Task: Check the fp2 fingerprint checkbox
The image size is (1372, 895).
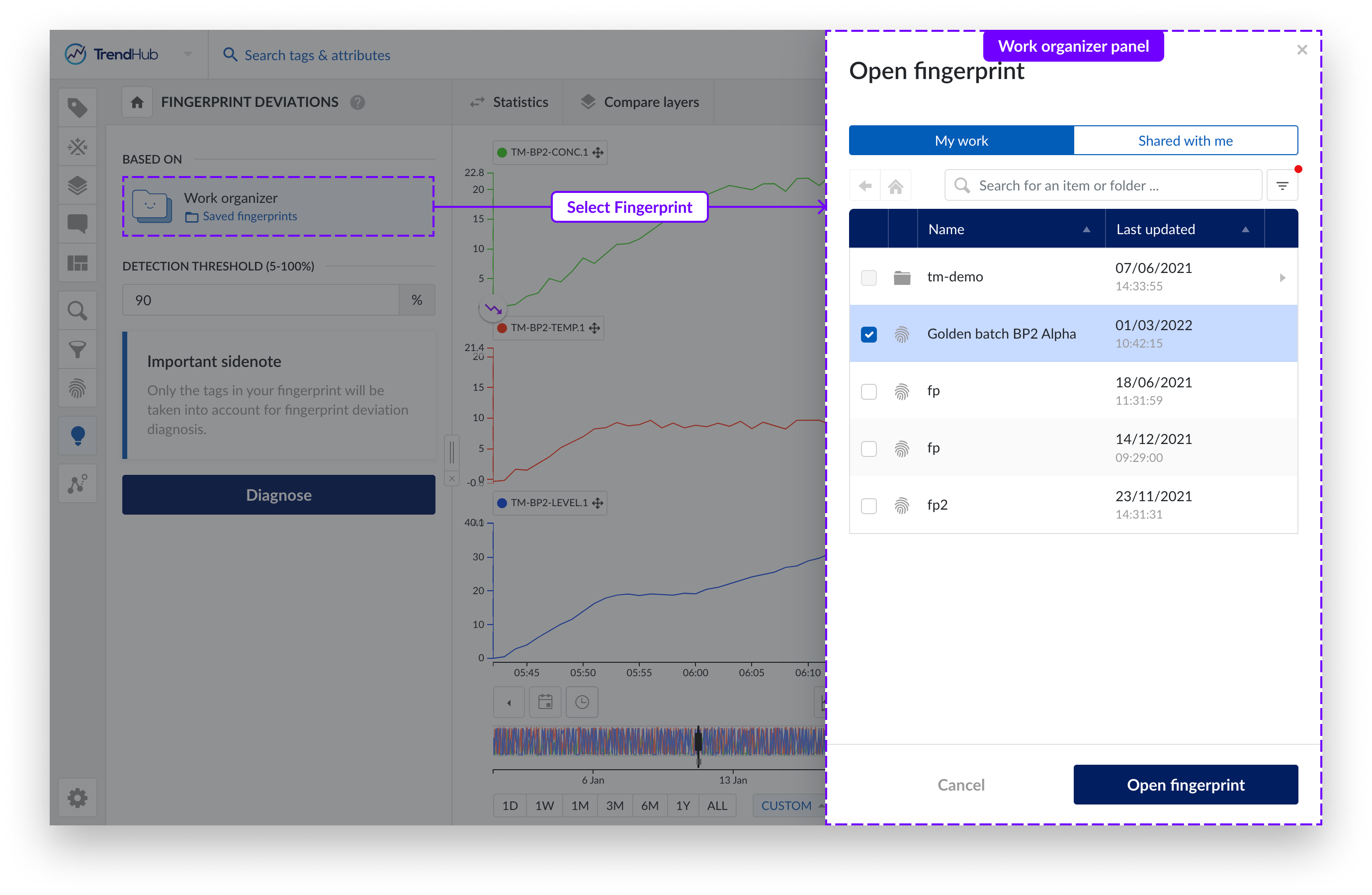Action: (868, 506)
